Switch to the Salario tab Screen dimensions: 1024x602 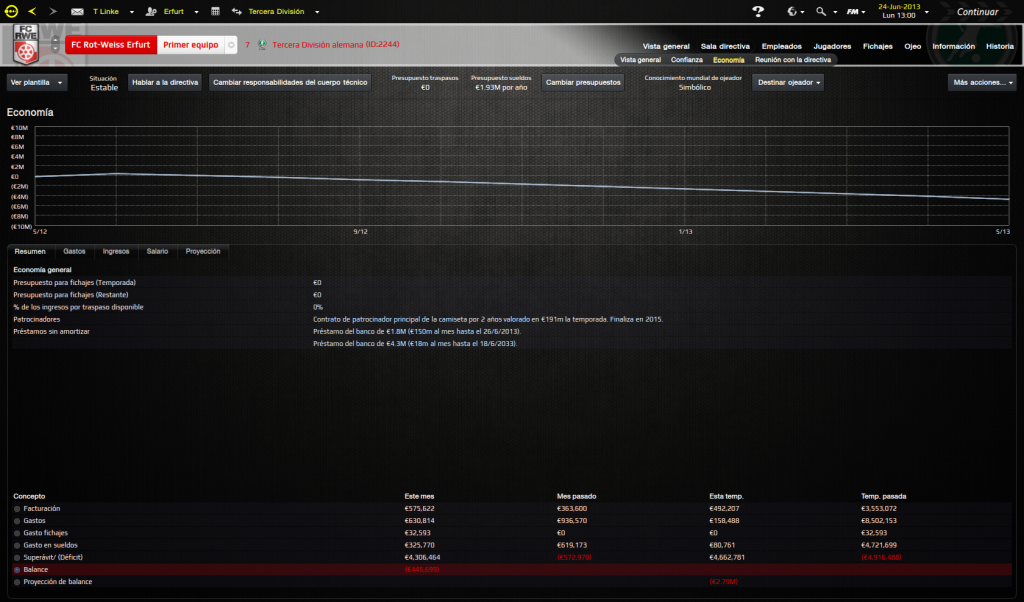pyautogui.click(x=157, y=251)
